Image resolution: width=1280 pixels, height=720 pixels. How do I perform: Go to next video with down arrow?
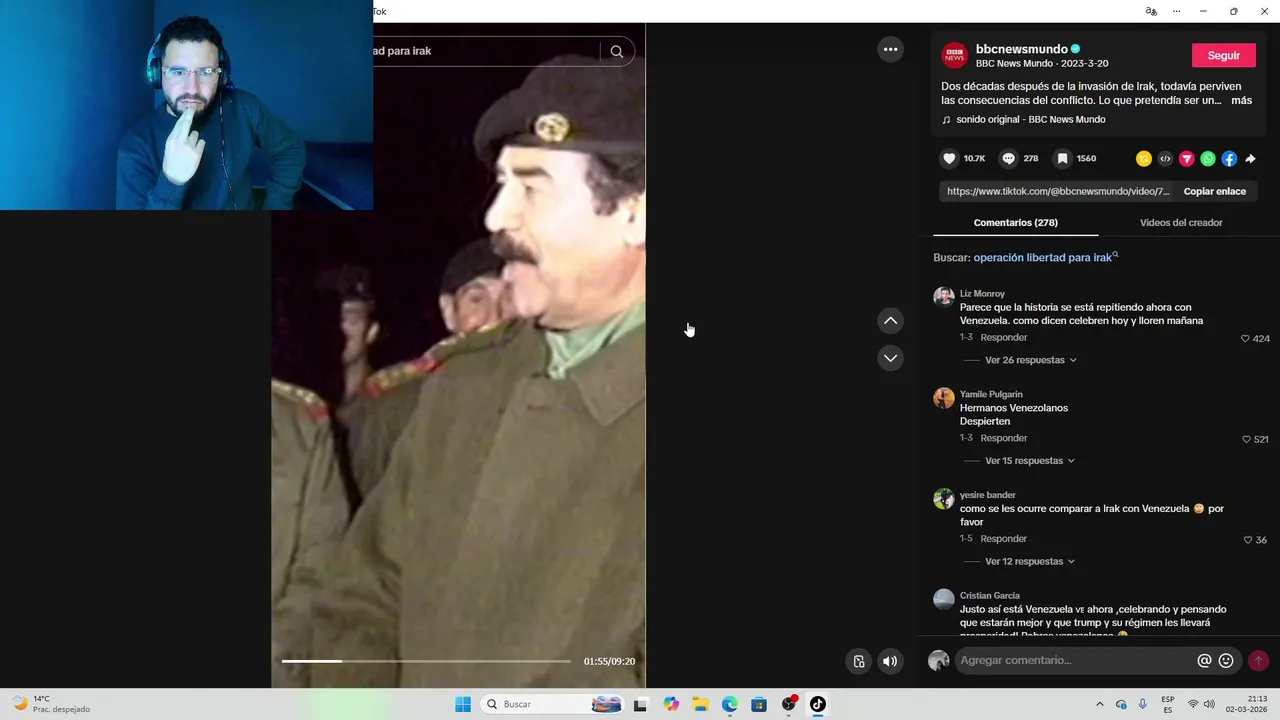(x=890, y=357)
